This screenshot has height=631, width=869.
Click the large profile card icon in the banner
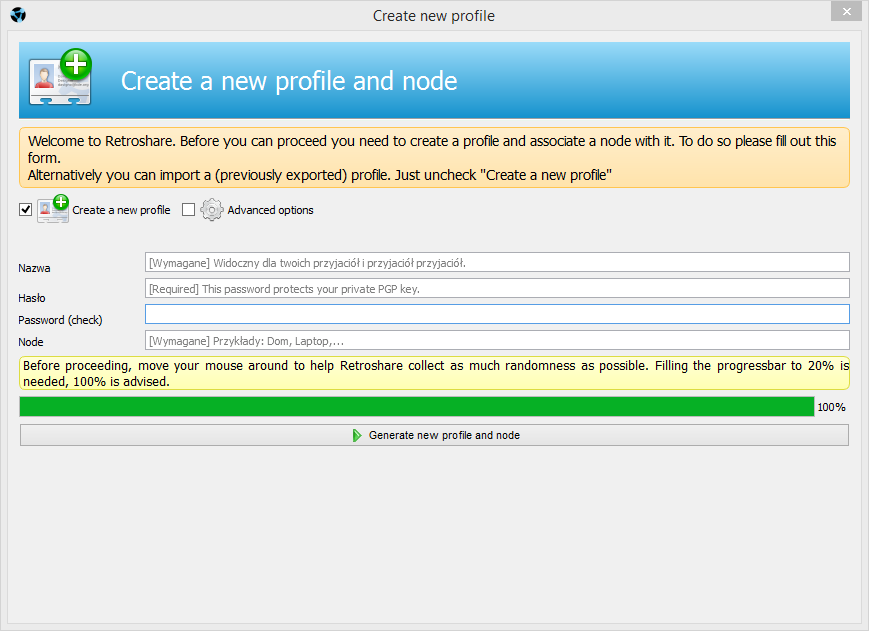(x=60, y=78)
